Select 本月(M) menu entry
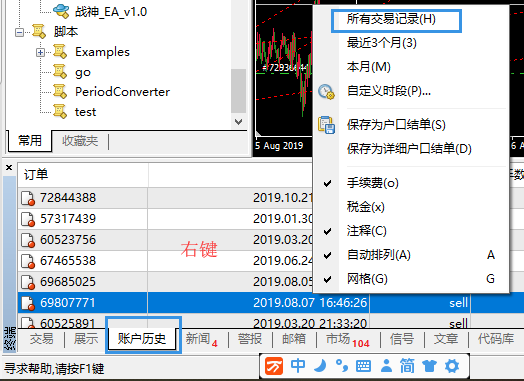The height and width of the screenshot is (381, 524). [369, 67]
